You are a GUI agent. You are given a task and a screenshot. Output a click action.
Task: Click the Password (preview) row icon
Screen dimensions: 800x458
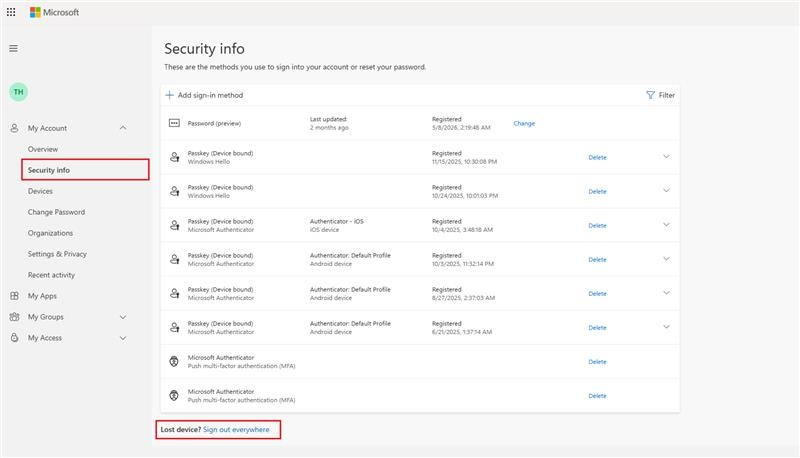click(x=174, y=123)
